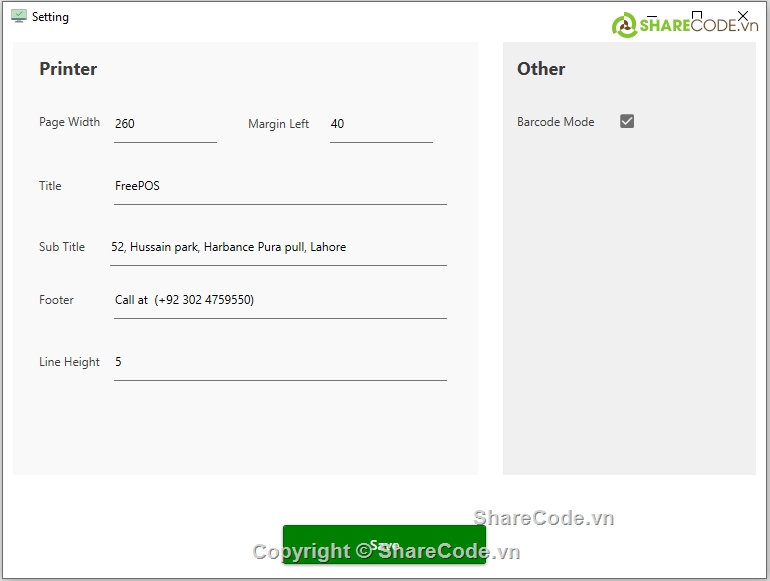Minimize the Setting window
This screenshot has height=581, width=770.
coord(652,15)
